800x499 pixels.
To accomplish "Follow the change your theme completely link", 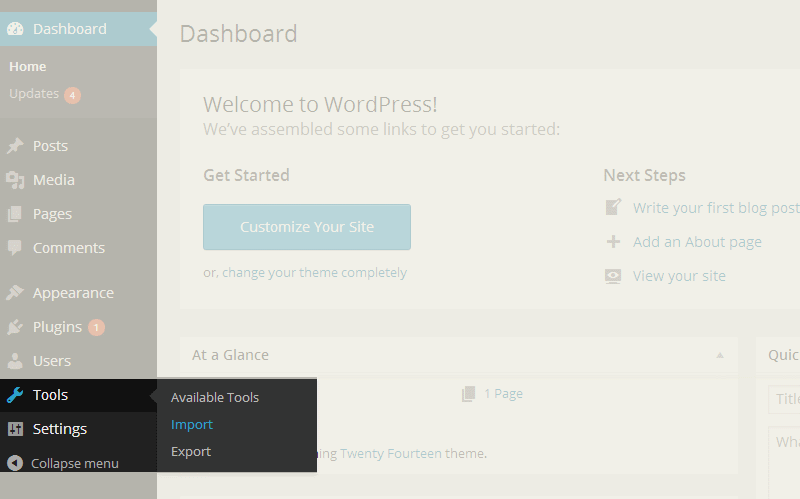I will tap(314, 272).
